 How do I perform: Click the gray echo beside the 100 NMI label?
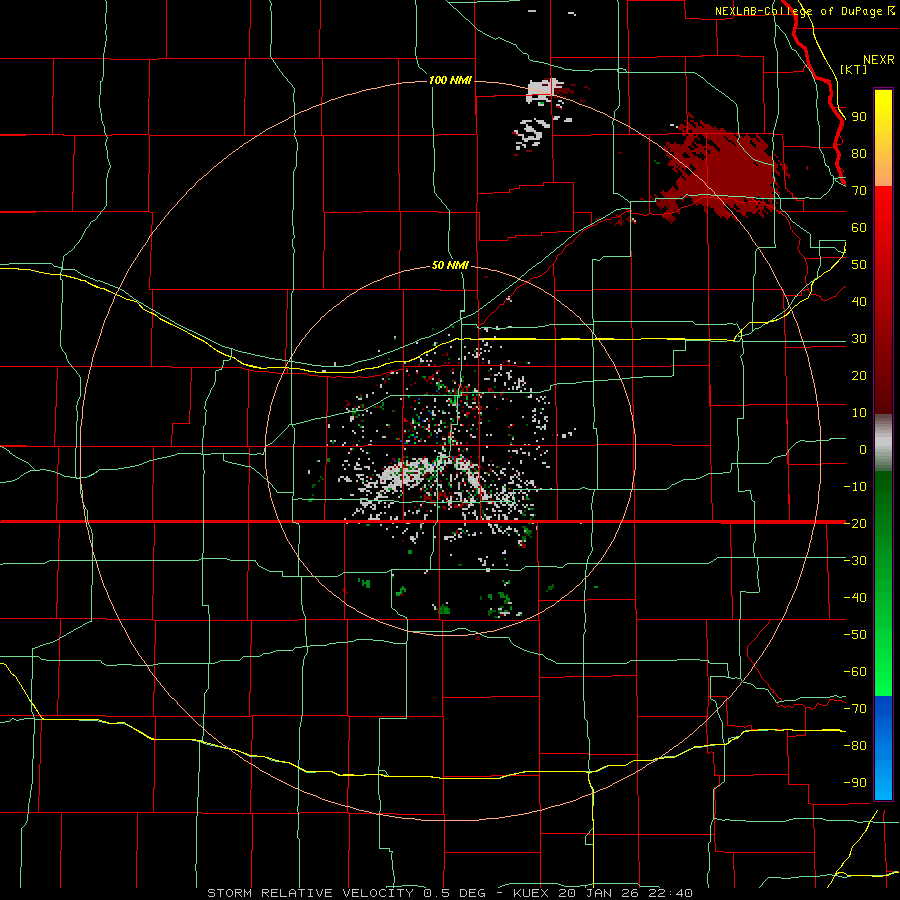click(543, 91)
